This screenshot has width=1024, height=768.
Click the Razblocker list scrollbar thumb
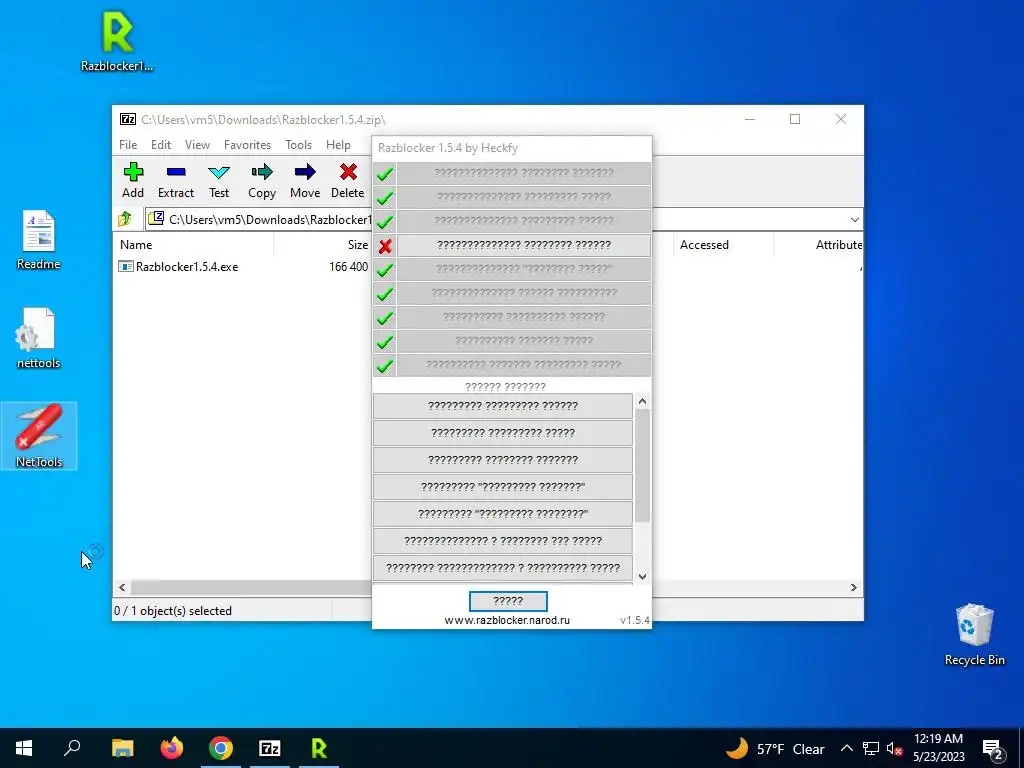click(x=642, y=466)
